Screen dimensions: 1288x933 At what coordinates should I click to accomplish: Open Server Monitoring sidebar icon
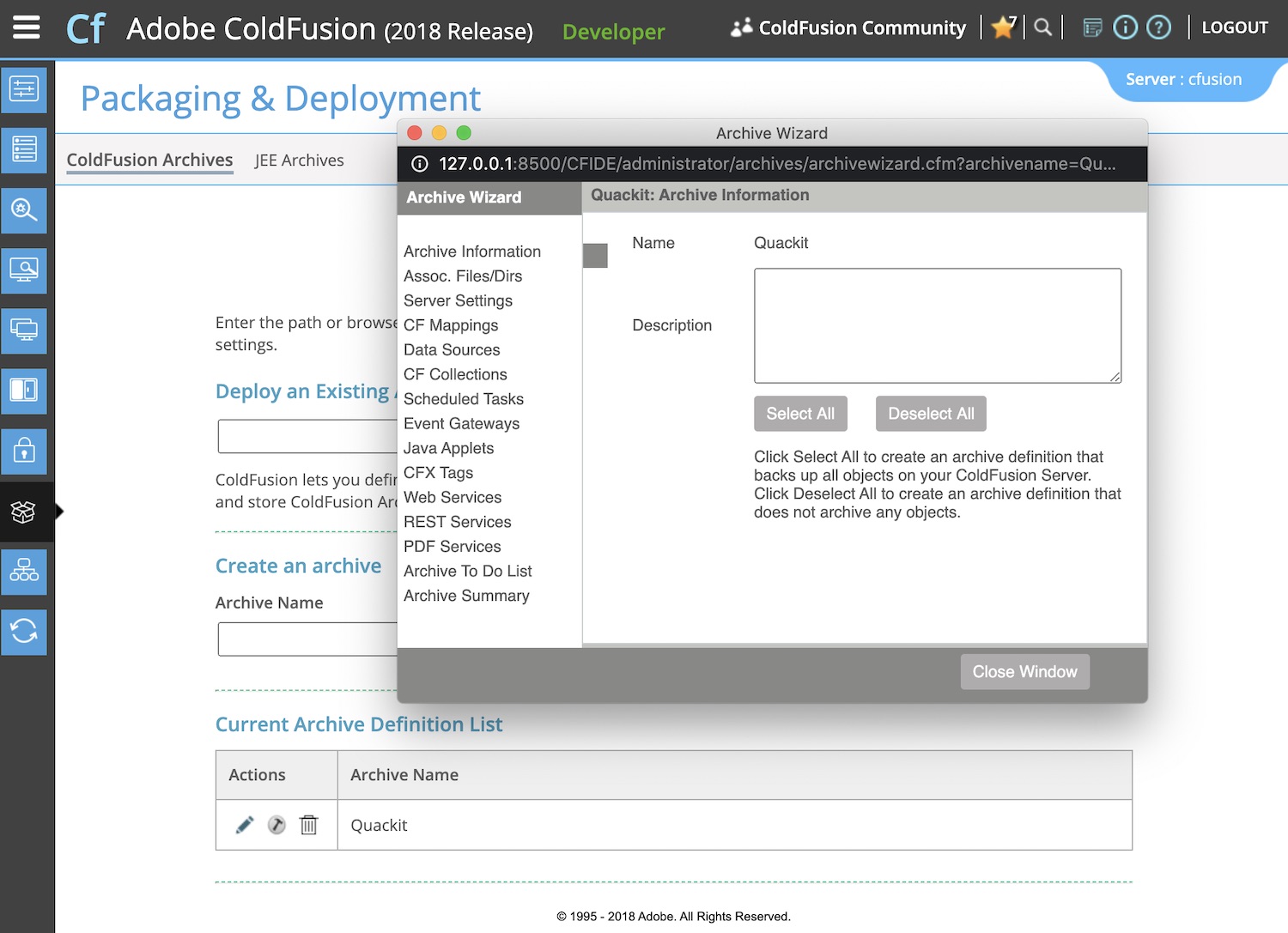pos(24,270)
